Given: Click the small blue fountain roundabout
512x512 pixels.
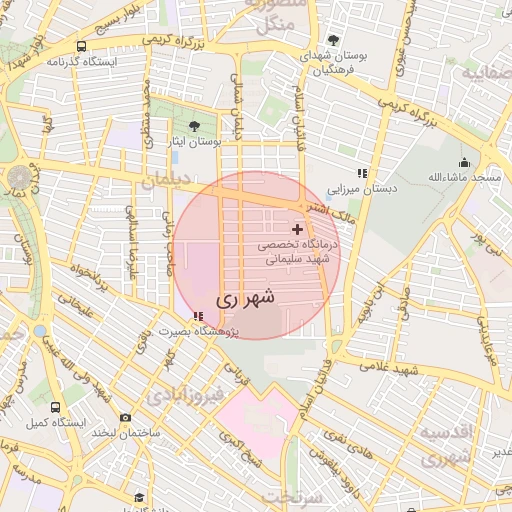Looking at the screenshot, I should click(x=40, y=331).
